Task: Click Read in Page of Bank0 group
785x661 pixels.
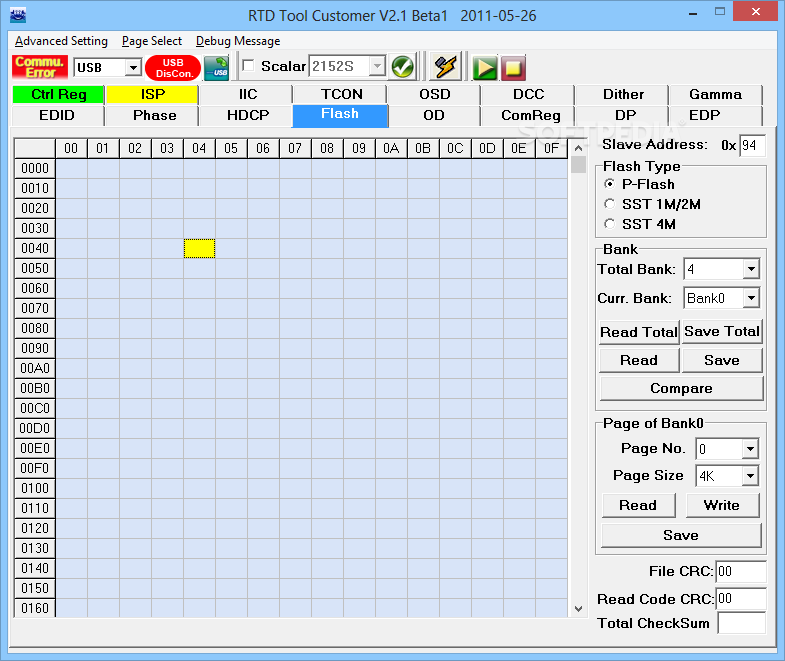Action: [638, 505]
